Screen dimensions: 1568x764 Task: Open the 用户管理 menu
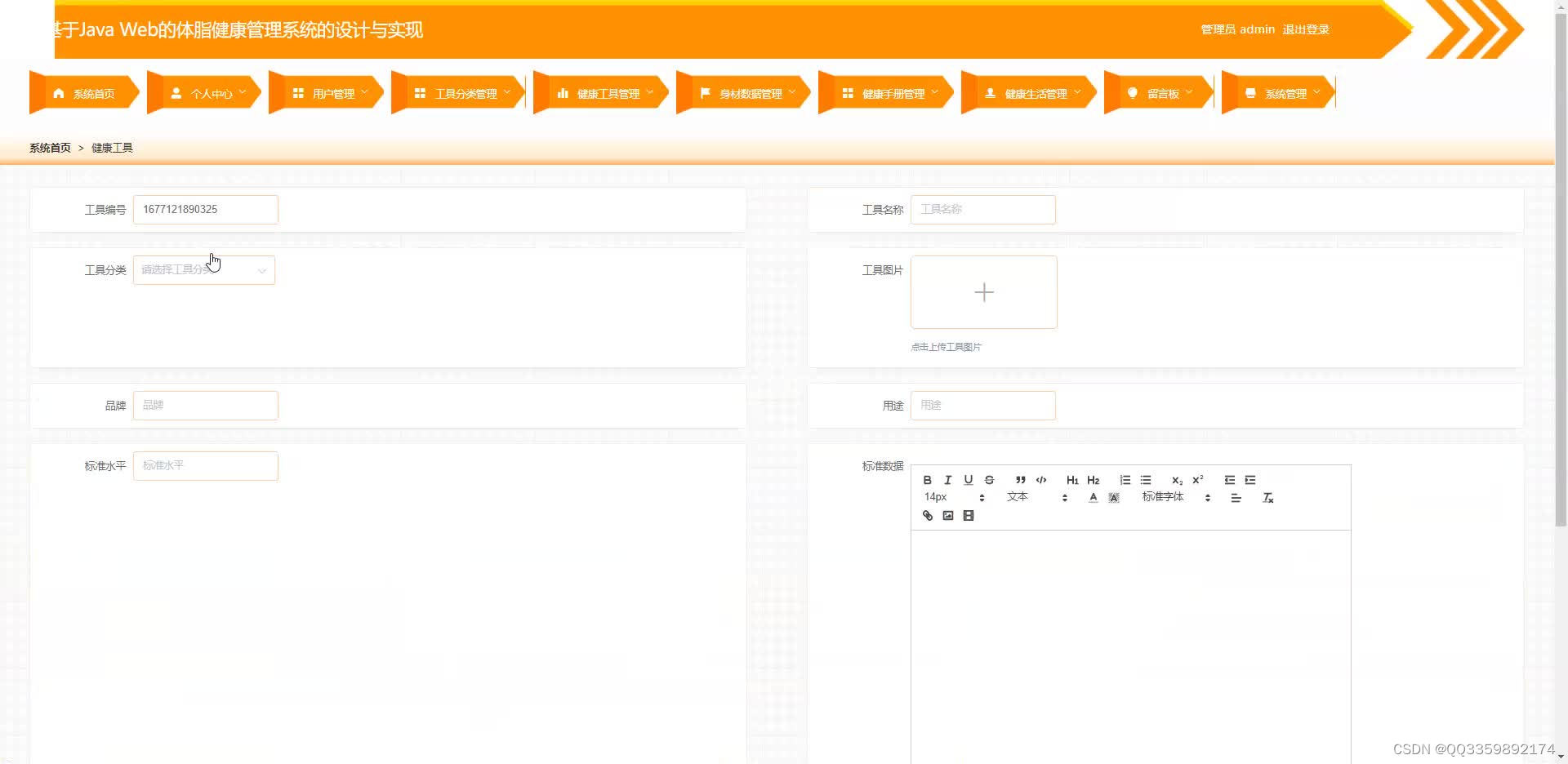[x=325, y=94]
